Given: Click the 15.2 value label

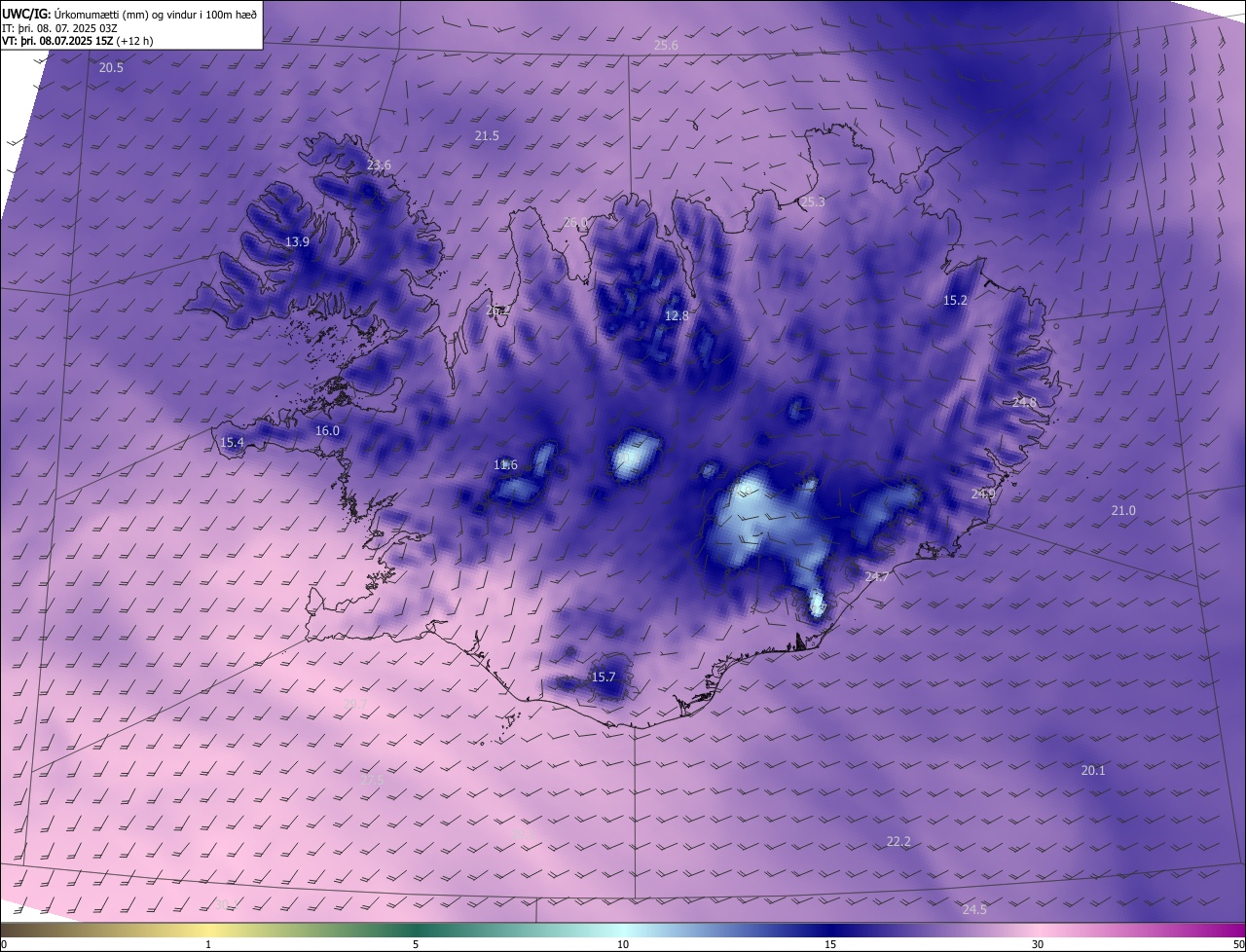Looking at the screenshot, I should point(955,301).
